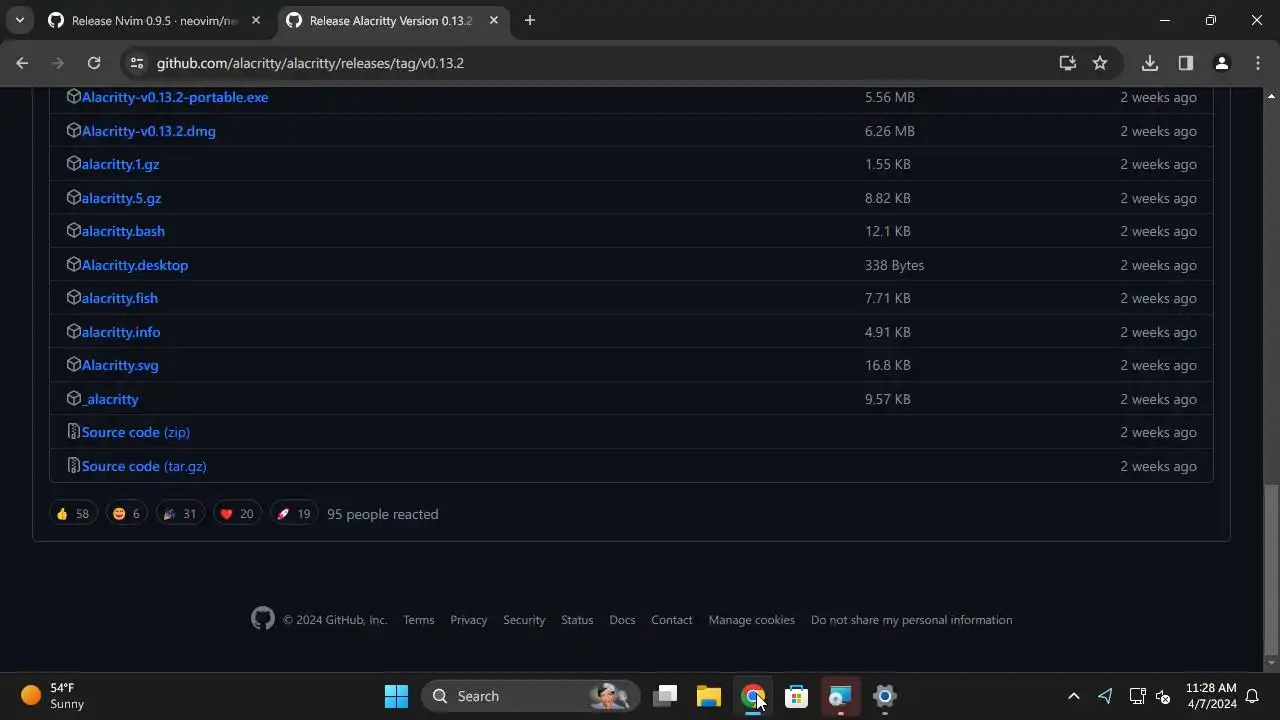This screenshot has height=720, width=1280.
Task: Open Status link in footer
Action: (x=577, y=620)
